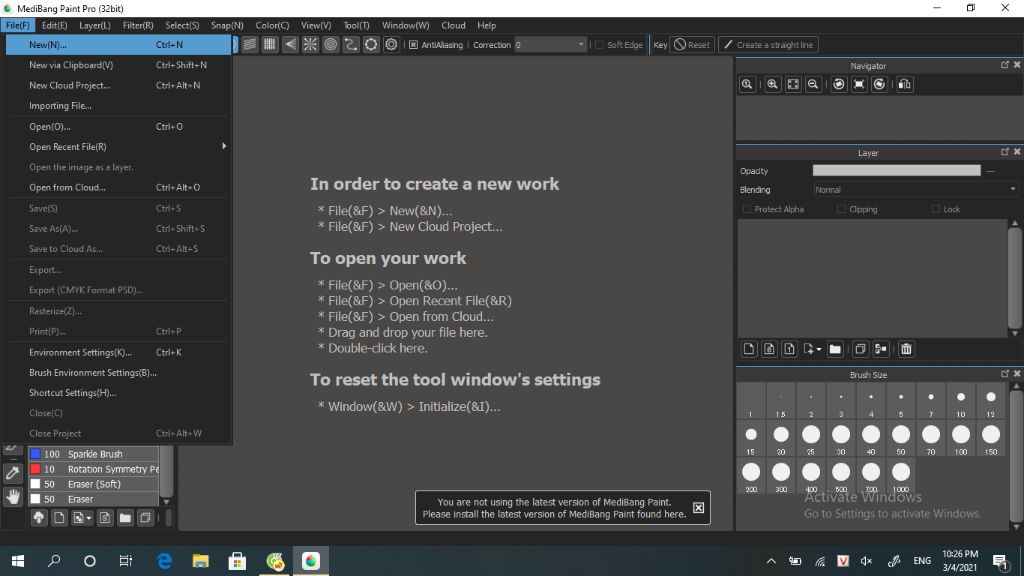Click the script brush icon in brush panel
This screenshot has width=1024, height=576.
pyautogui.click(x=104, y=518)
